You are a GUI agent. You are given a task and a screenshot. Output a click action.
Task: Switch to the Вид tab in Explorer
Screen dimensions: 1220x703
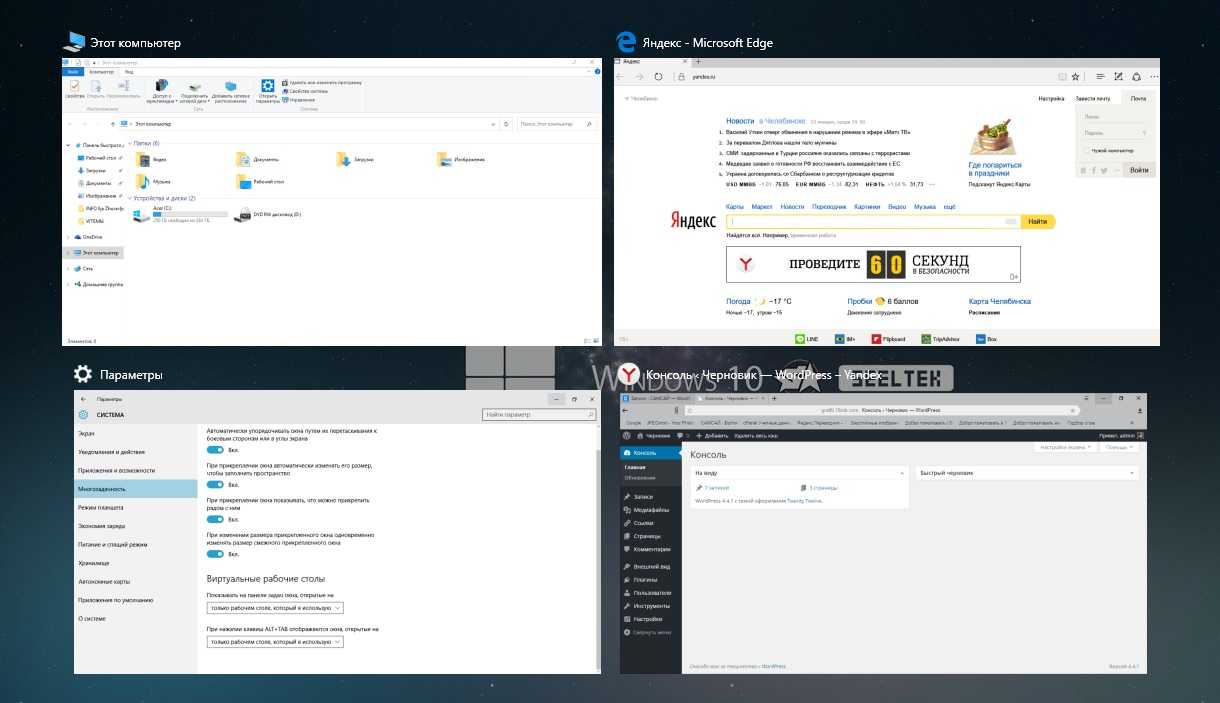point(129,72)
